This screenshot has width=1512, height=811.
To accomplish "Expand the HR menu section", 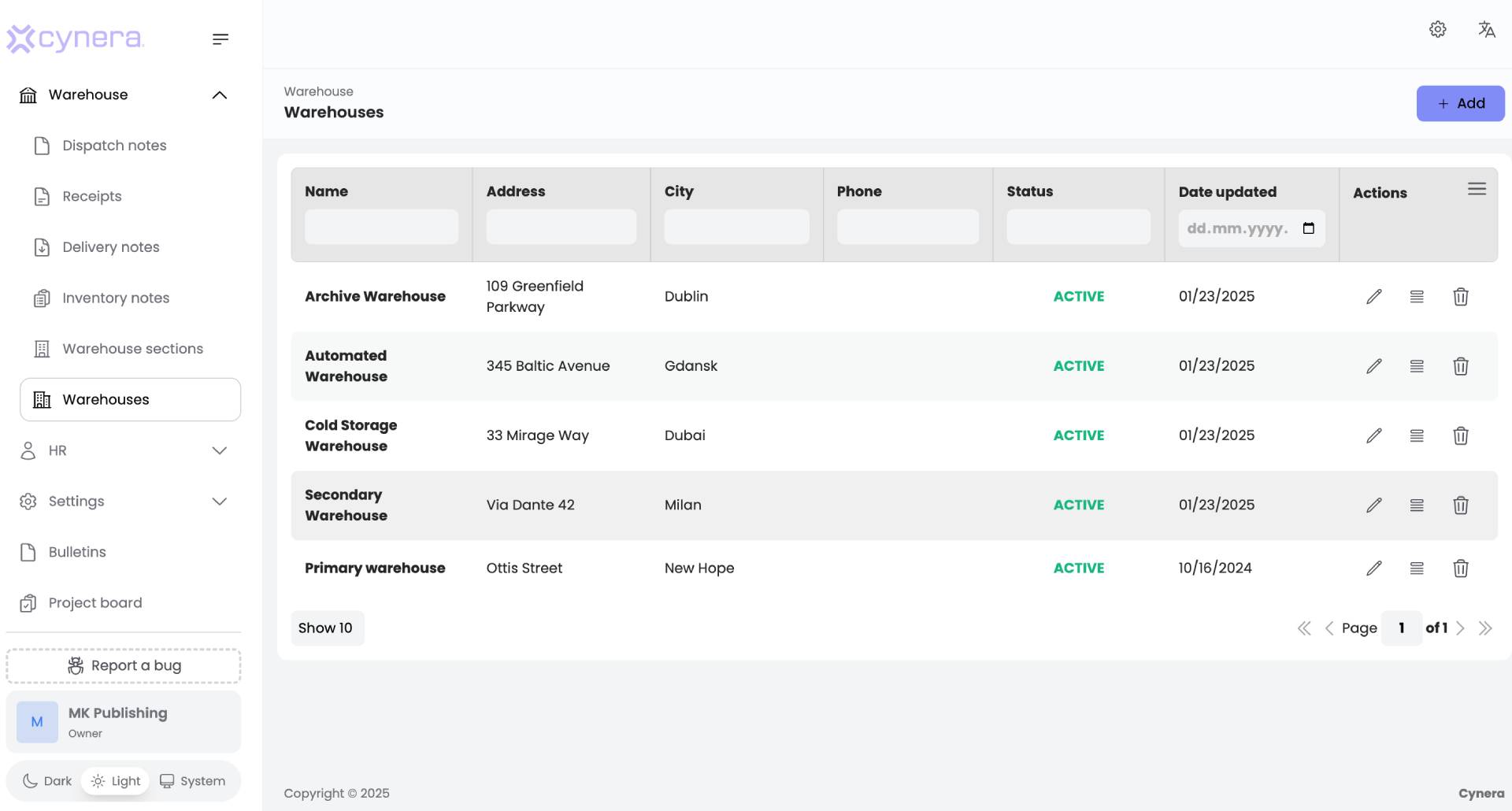I will 124,450.
